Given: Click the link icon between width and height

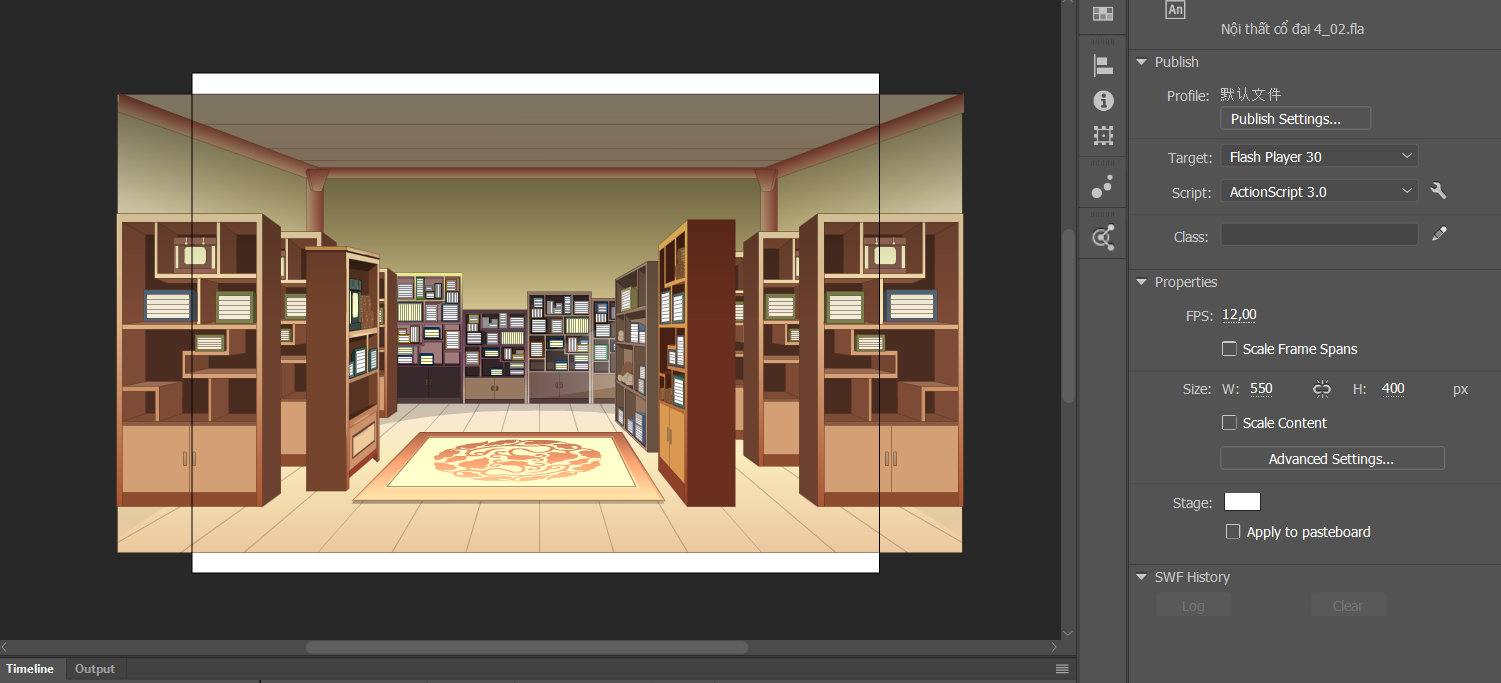Looking at the screenshot, I should [1322, 389].
